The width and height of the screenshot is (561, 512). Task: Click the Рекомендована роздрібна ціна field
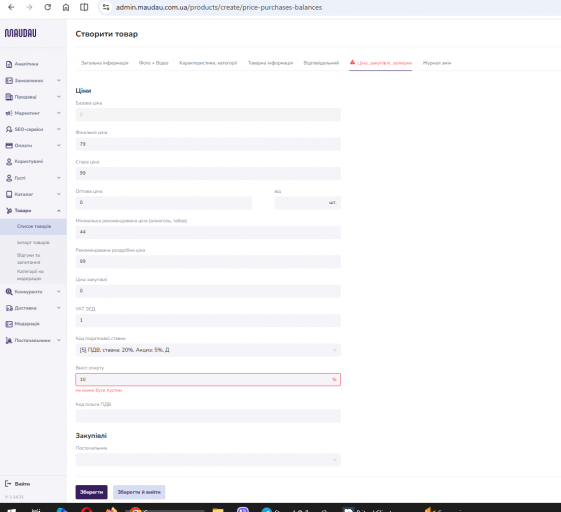tap(208, 261)
